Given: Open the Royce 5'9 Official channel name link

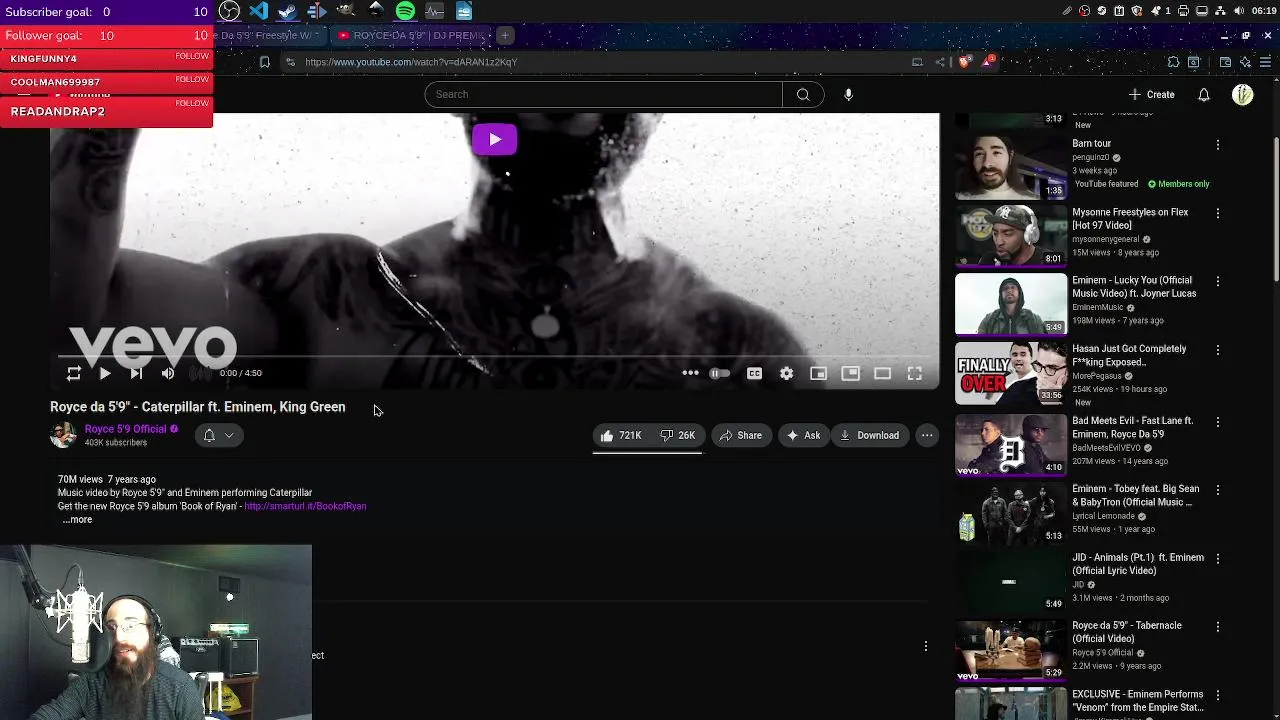Looking at the screenshot, I should click(x=125, y=429).
